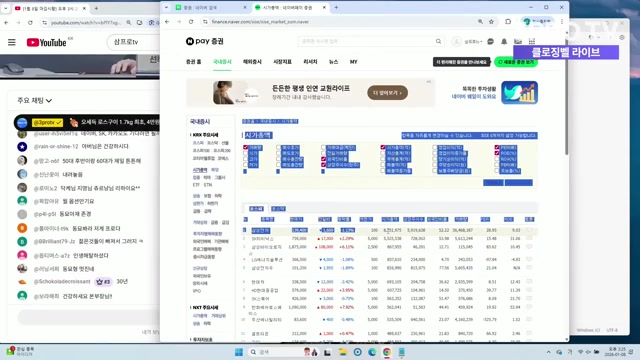
Task: Check the 영업이익(억) checkbox
Action: 435,147
